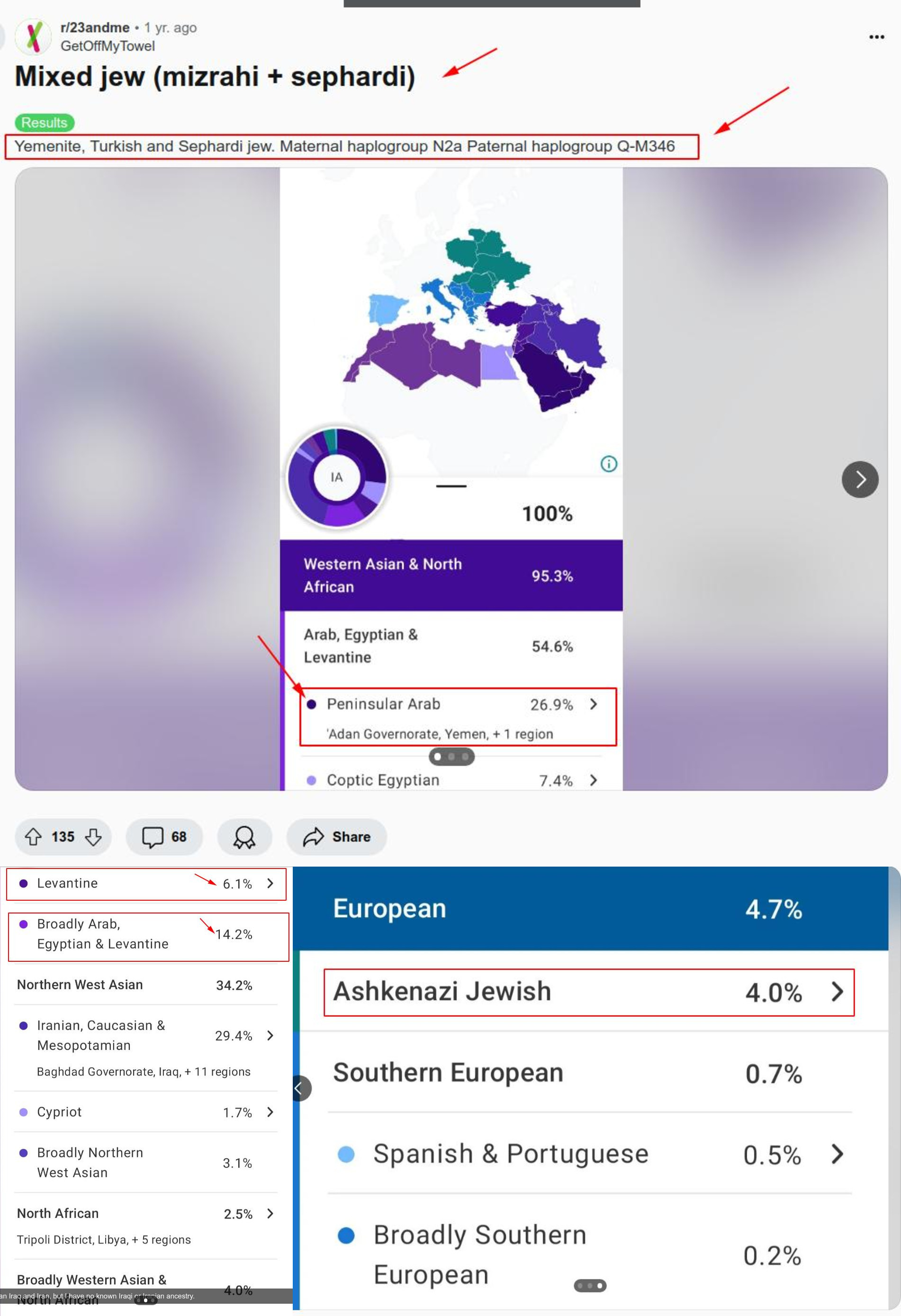Select the green Results flair tag

44,122
